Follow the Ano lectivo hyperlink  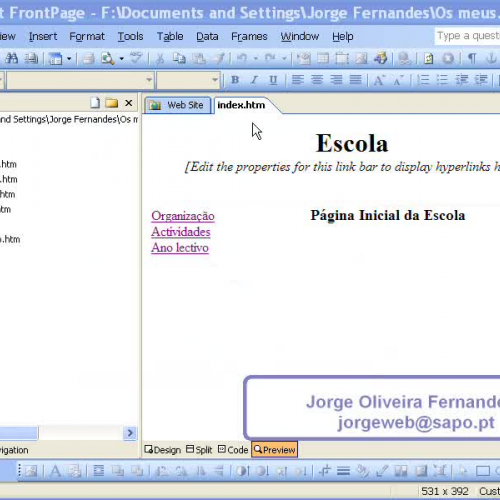click(180, 248)
